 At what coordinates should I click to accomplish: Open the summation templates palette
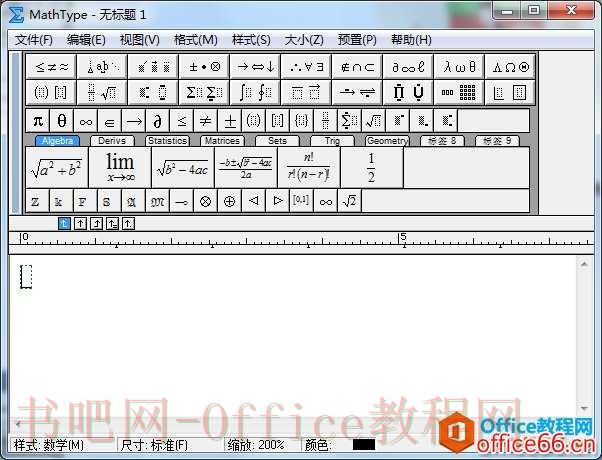tap(204, 92)
